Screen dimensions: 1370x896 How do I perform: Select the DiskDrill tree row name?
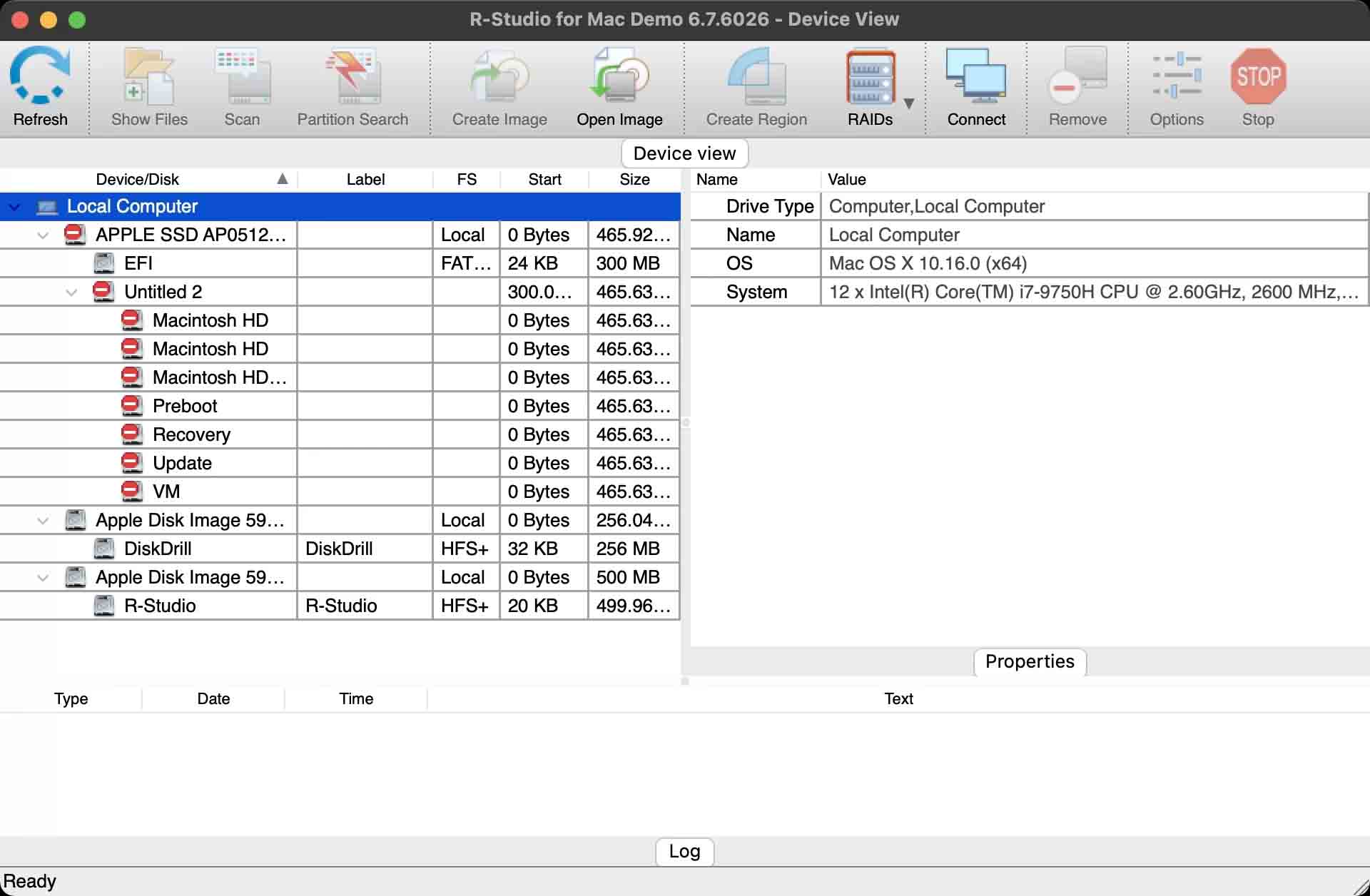click(158, 549)
